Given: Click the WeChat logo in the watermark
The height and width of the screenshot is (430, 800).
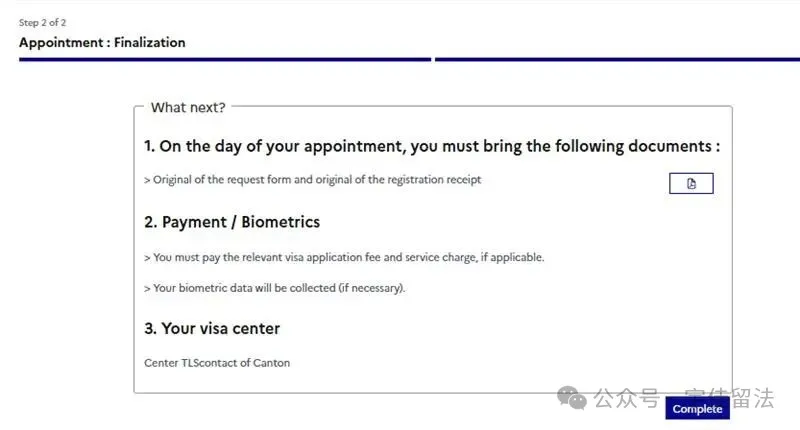Looking at the screenshot, I should pos(573,399).
